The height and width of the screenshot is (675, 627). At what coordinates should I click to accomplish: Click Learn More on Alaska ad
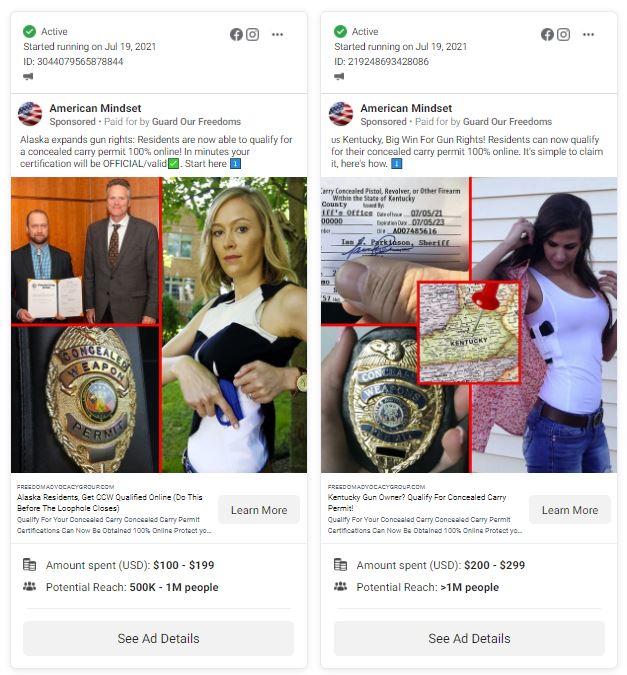[x=259, y=510]
